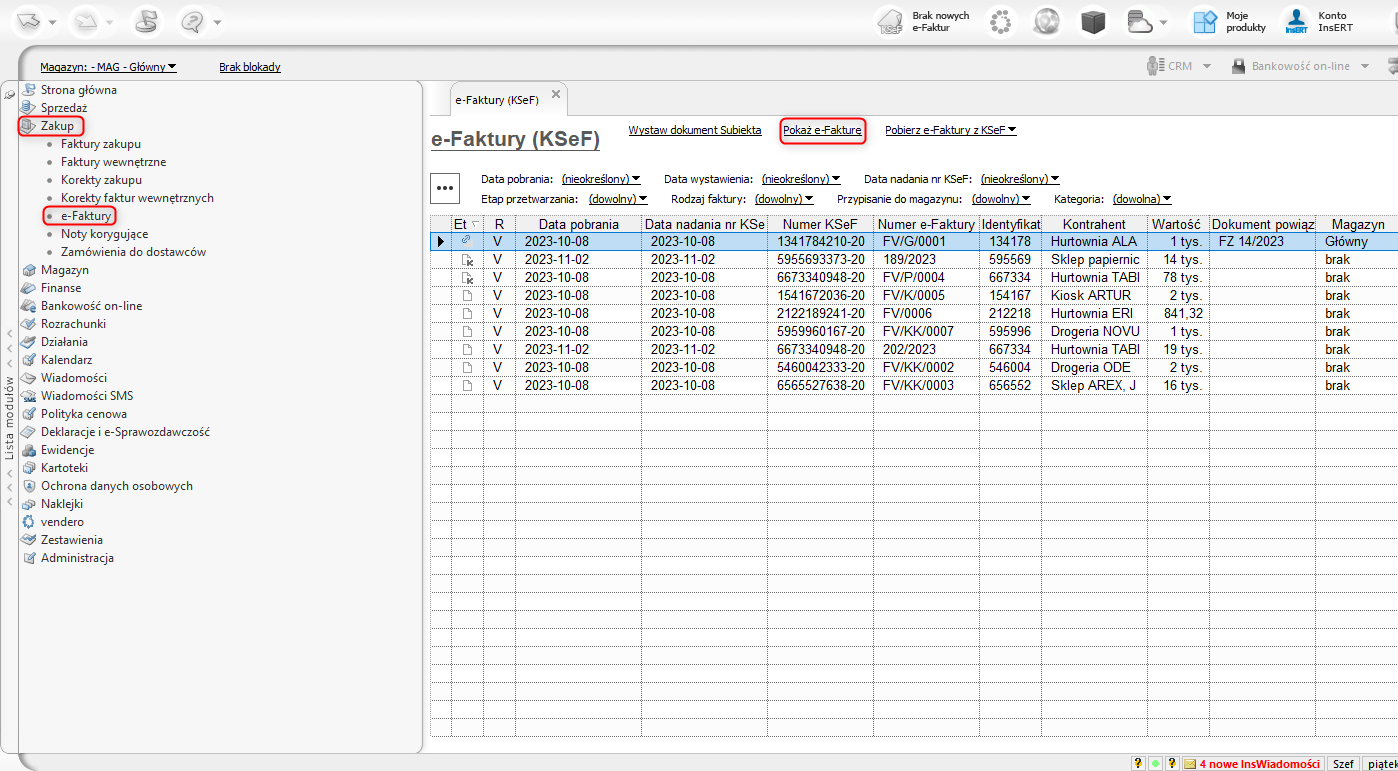Viewport: 1398px width, 771px height.
Task: Click the globe icon in top toolbar
Action: (1046, 21)
